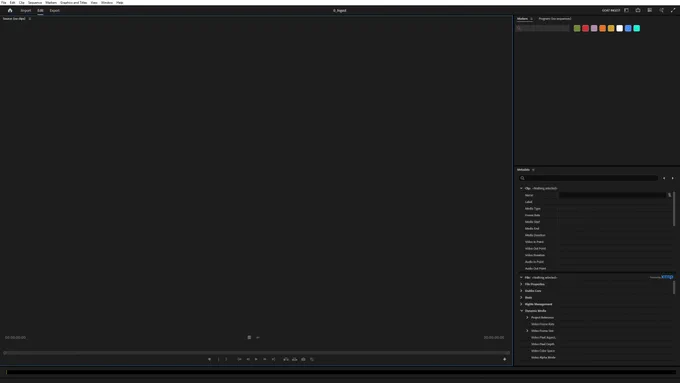Filter markers by purple color
The image size is (680, 383).
(x=594, y=28)
